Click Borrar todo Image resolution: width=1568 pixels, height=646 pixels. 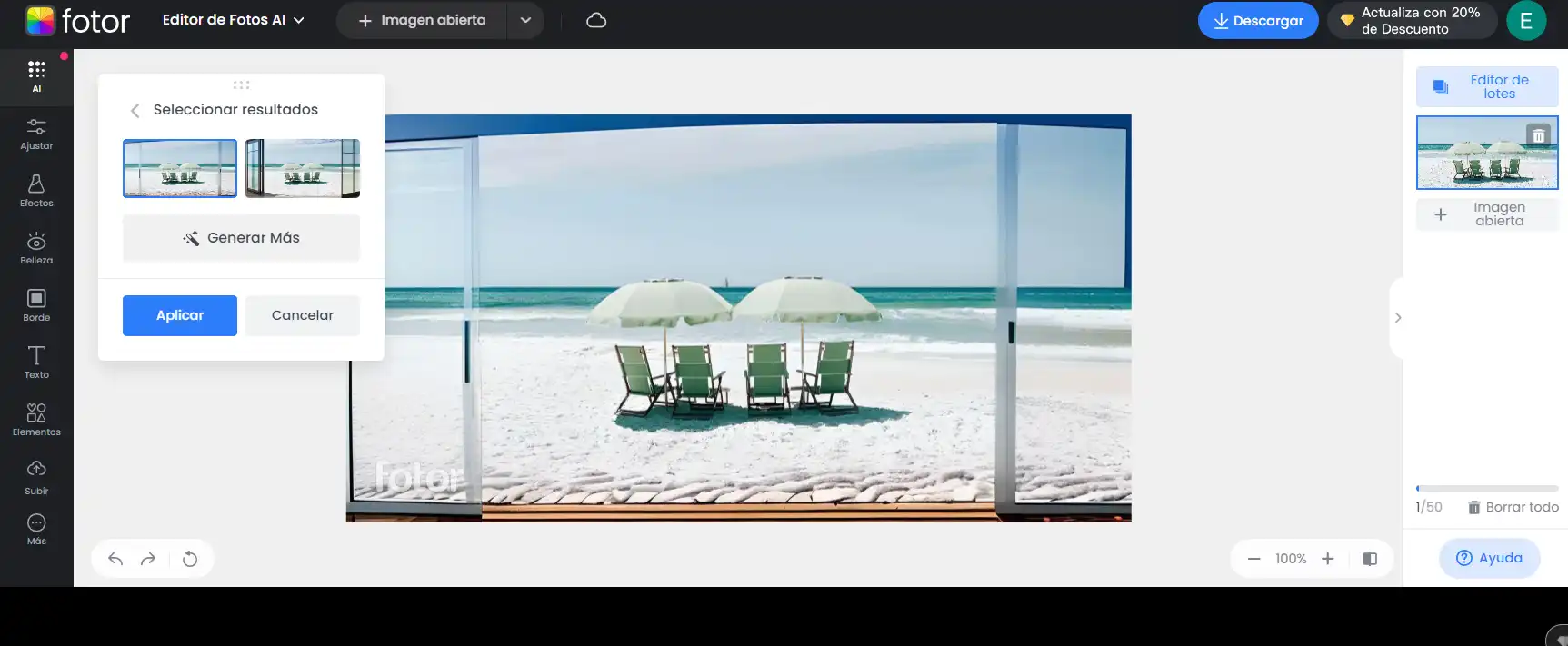coord(1513,507)
